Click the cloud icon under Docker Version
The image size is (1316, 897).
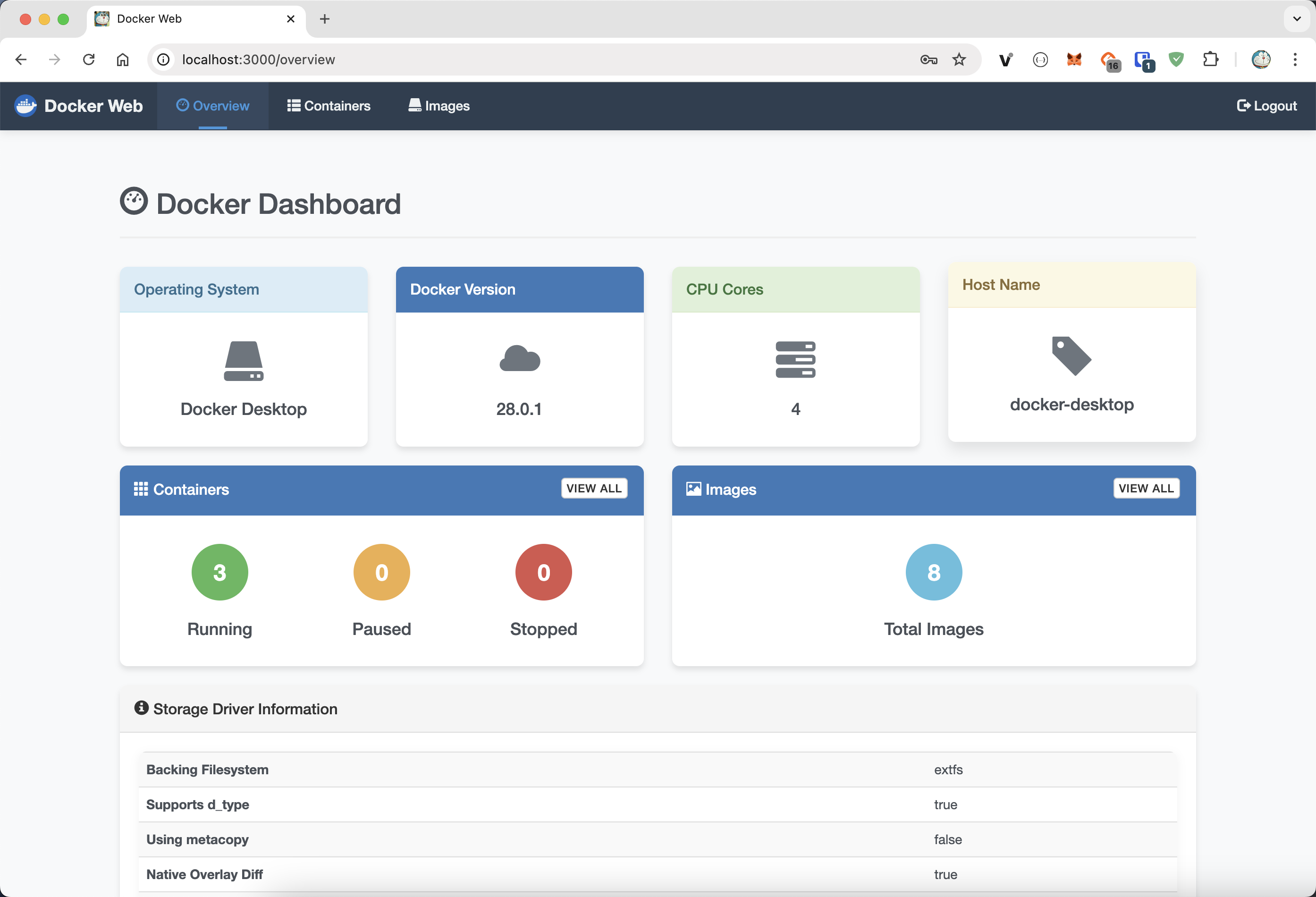[519, 358]
